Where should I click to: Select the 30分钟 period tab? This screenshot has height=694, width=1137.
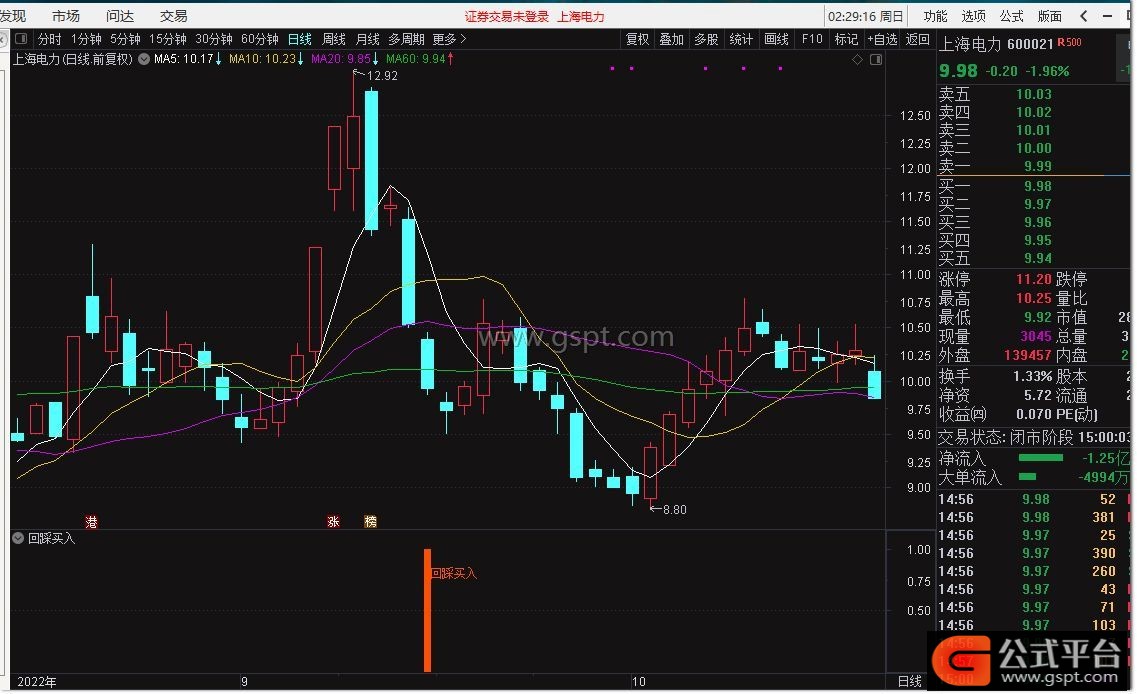tap(214, 39)
